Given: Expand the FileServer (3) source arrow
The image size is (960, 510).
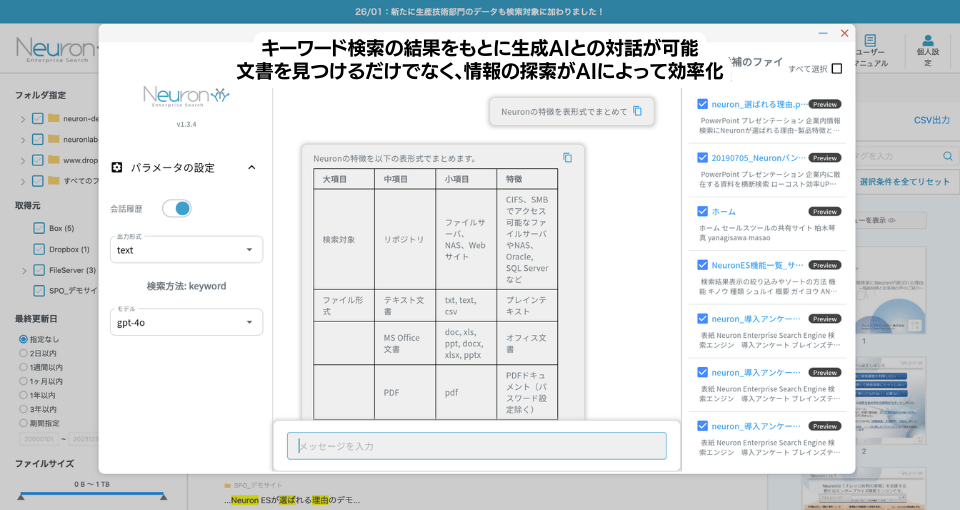Looking at the screenshot, I should click(24, 271).
